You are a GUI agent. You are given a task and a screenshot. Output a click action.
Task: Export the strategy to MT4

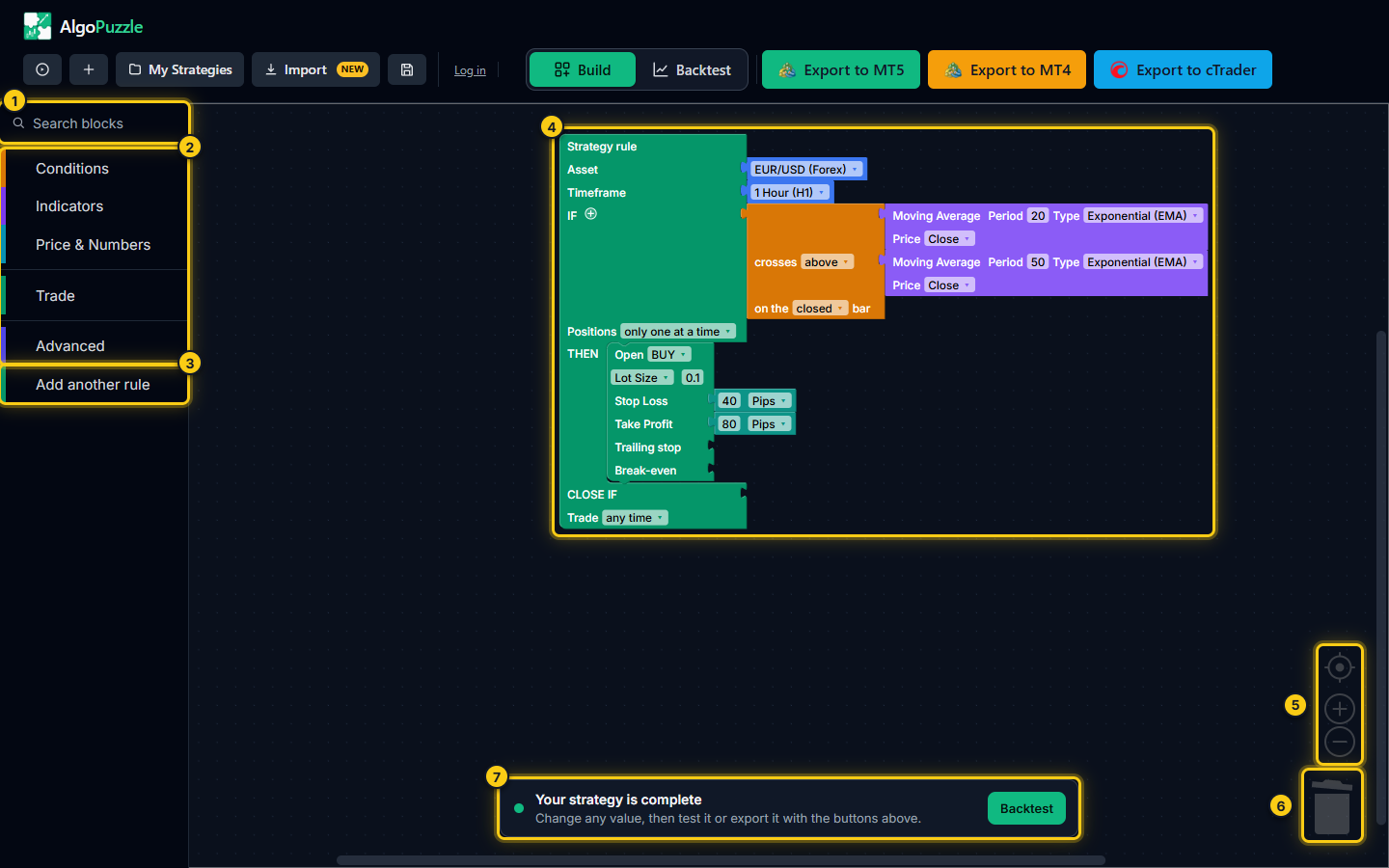[1007, 69]
